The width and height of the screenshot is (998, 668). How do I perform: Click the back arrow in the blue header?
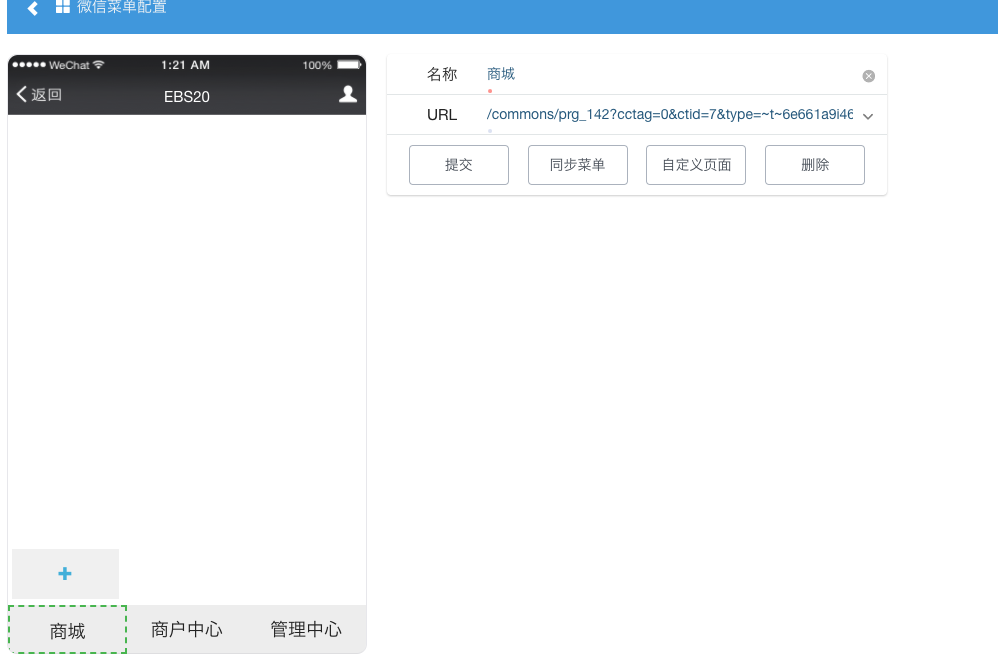(33, 9)
